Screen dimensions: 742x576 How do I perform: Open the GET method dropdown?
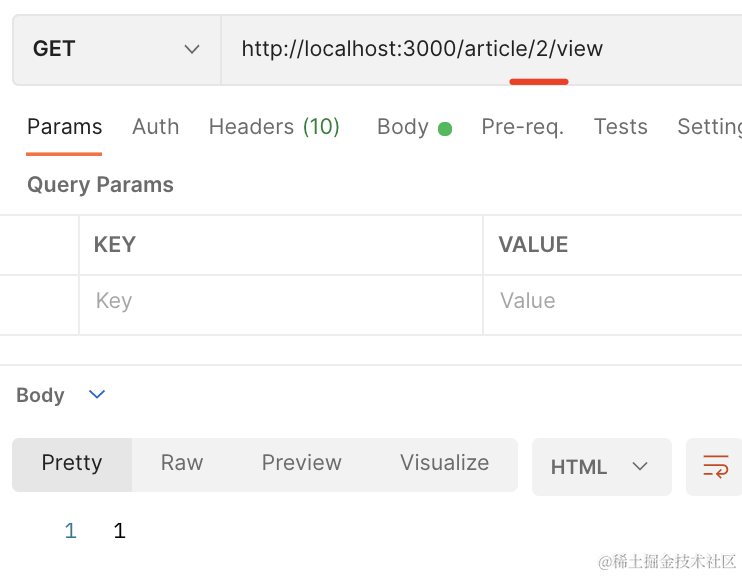pyautogui.click(x=116, y=49)
